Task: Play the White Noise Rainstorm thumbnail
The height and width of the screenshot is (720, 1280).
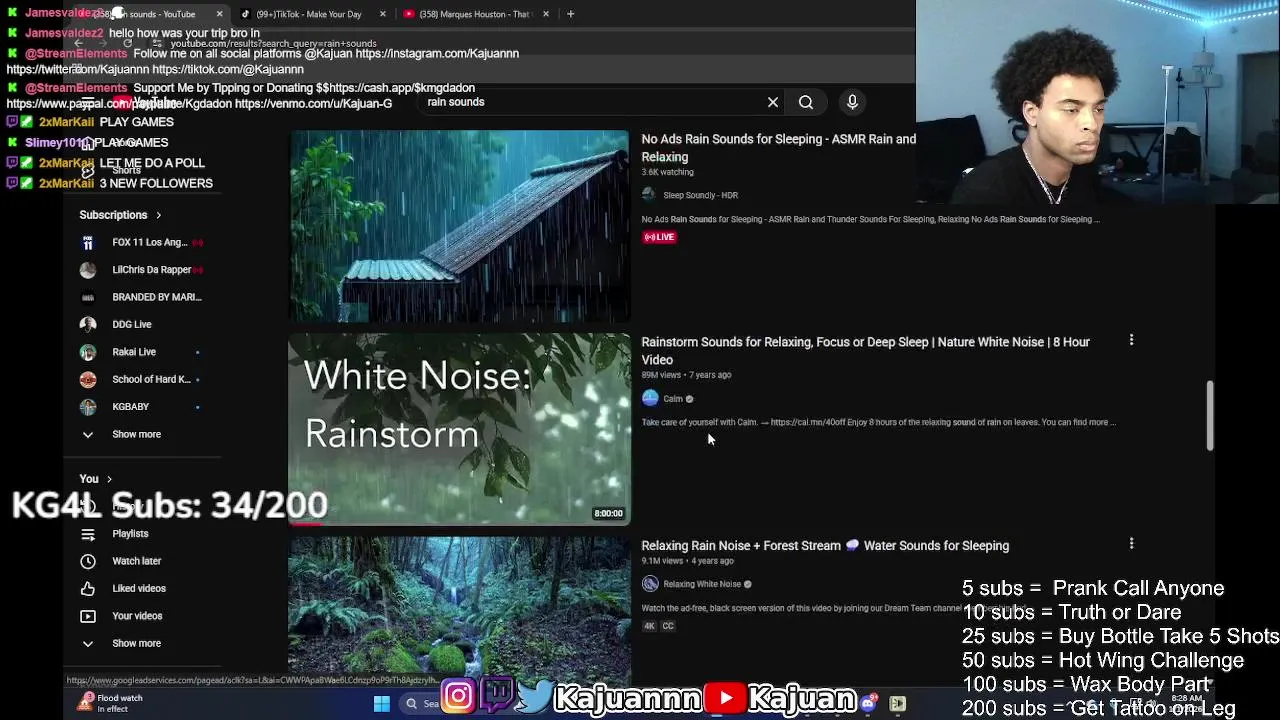Action: (x=460, y=429)
